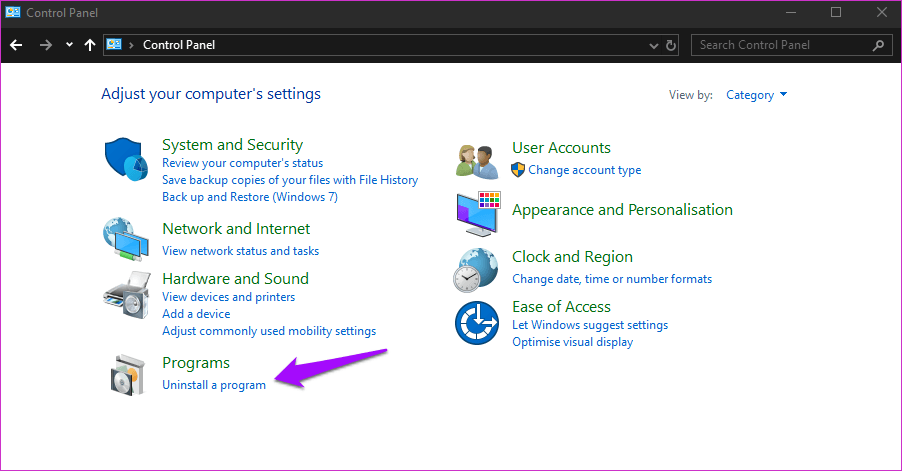Go up one level with up arrow

tap(90, 45)
